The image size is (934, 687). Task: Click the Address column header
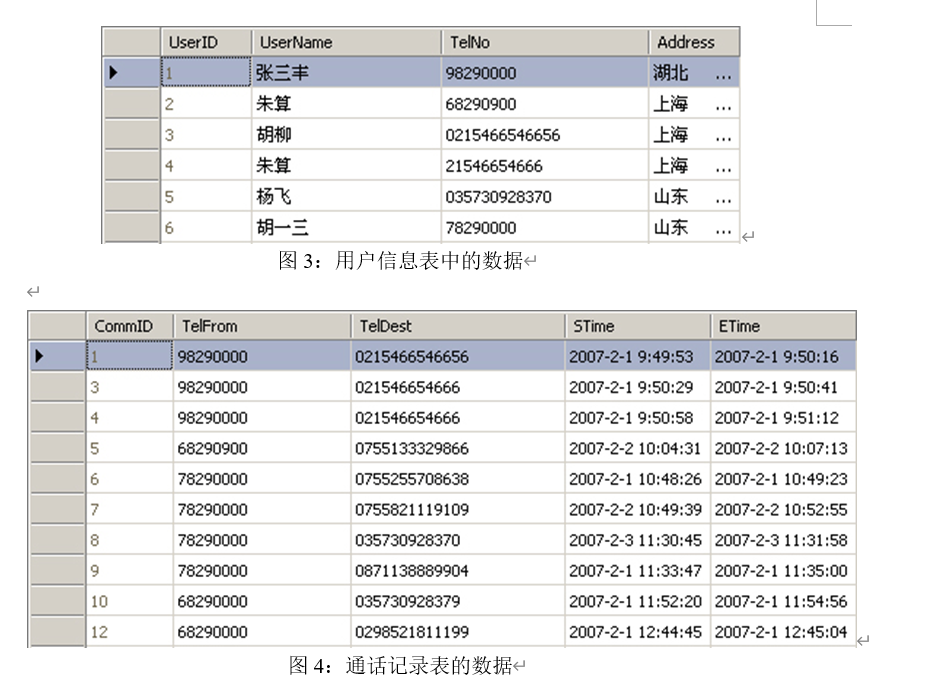click(695, 42)
